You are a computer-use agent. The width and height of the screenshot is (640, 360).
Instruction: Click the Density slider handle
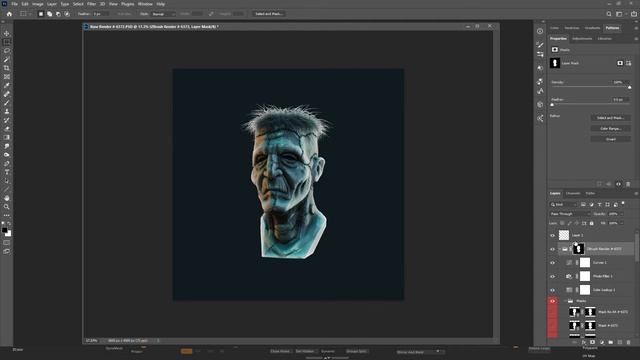click(x=629, y=87)
